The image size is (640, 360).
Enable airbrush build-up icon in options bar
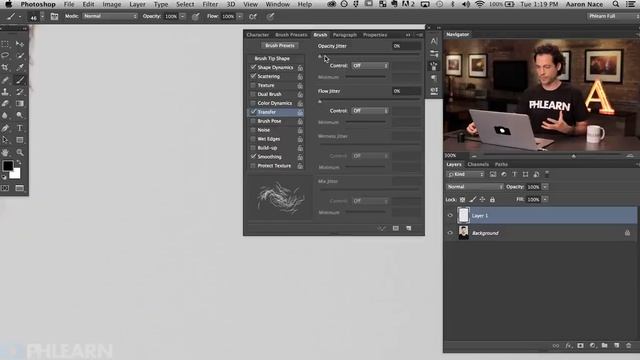pos(253,16)
